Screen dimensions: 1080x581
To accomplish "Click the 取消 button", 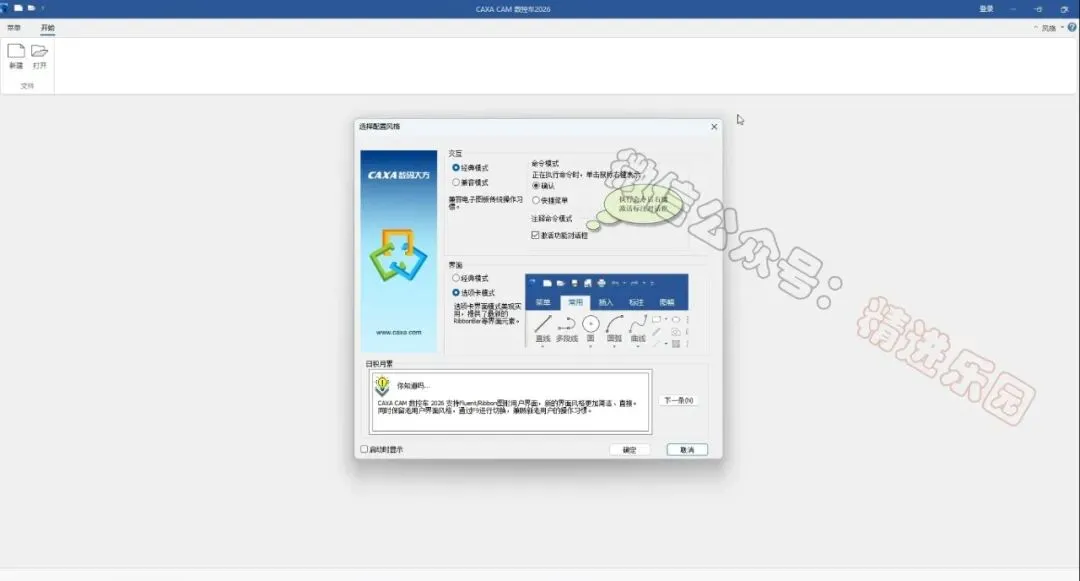I will (687, 450).
